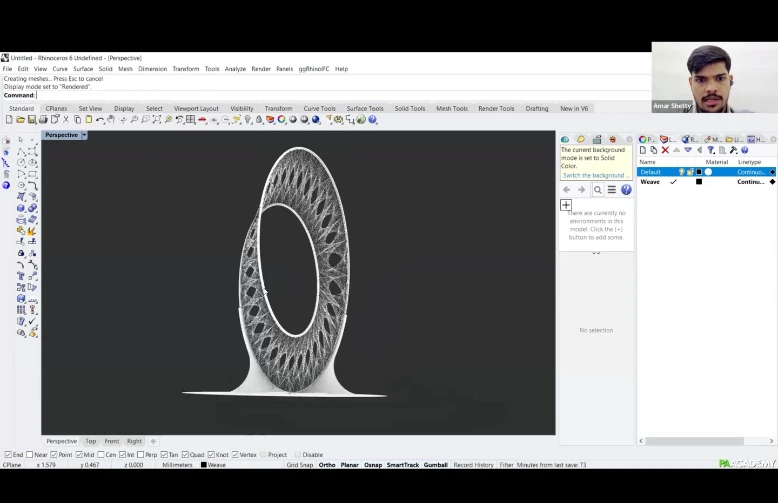This screenshot has height=503, width=778.
Task: Click the New layer icon in Layers panel
Action: tap(643, 150)
